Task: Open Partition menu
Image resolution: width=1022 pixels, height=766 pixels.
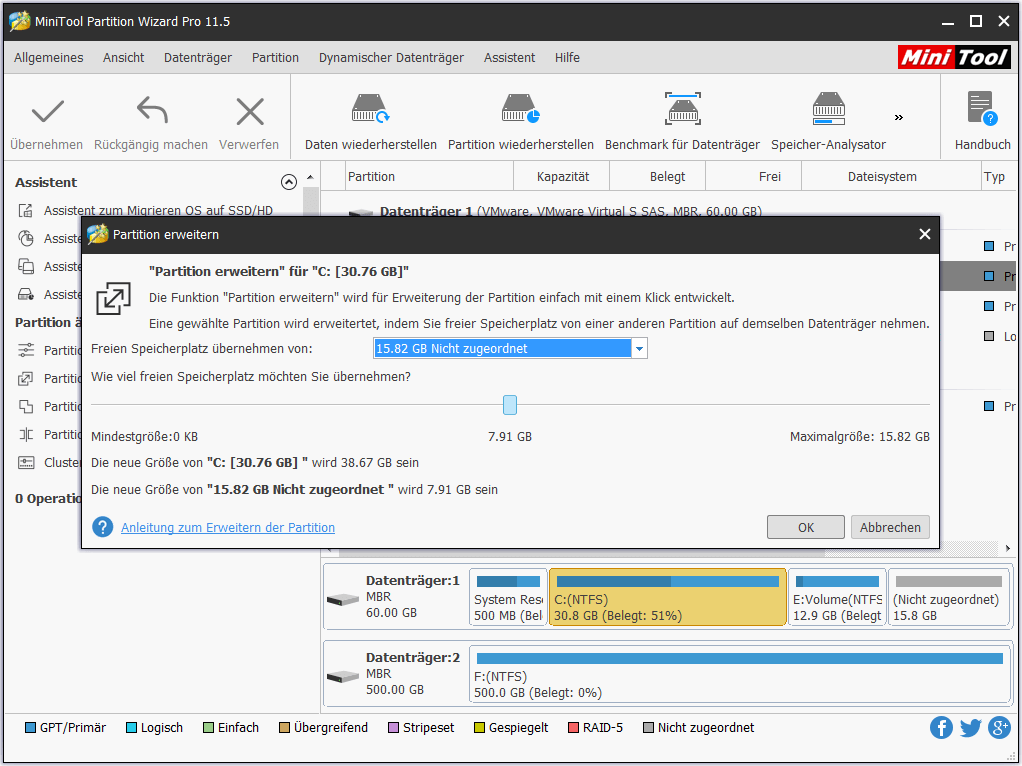Action: point(275,57)
